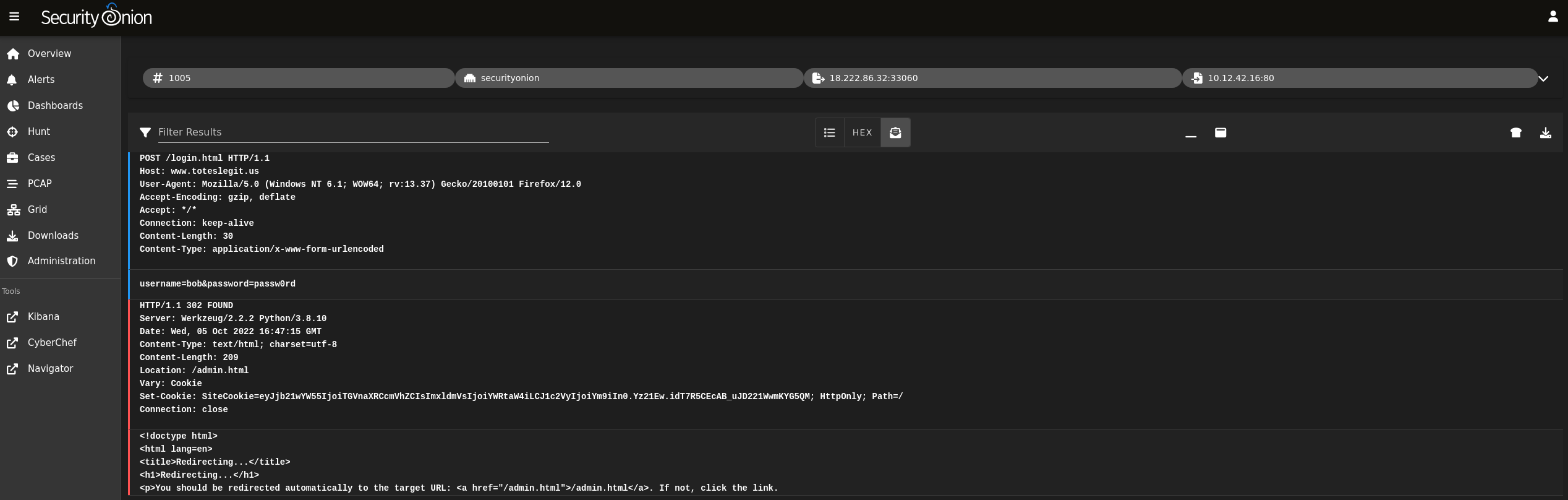
Task: Focus the Filter Results input
Action: [x=353, y=132]
